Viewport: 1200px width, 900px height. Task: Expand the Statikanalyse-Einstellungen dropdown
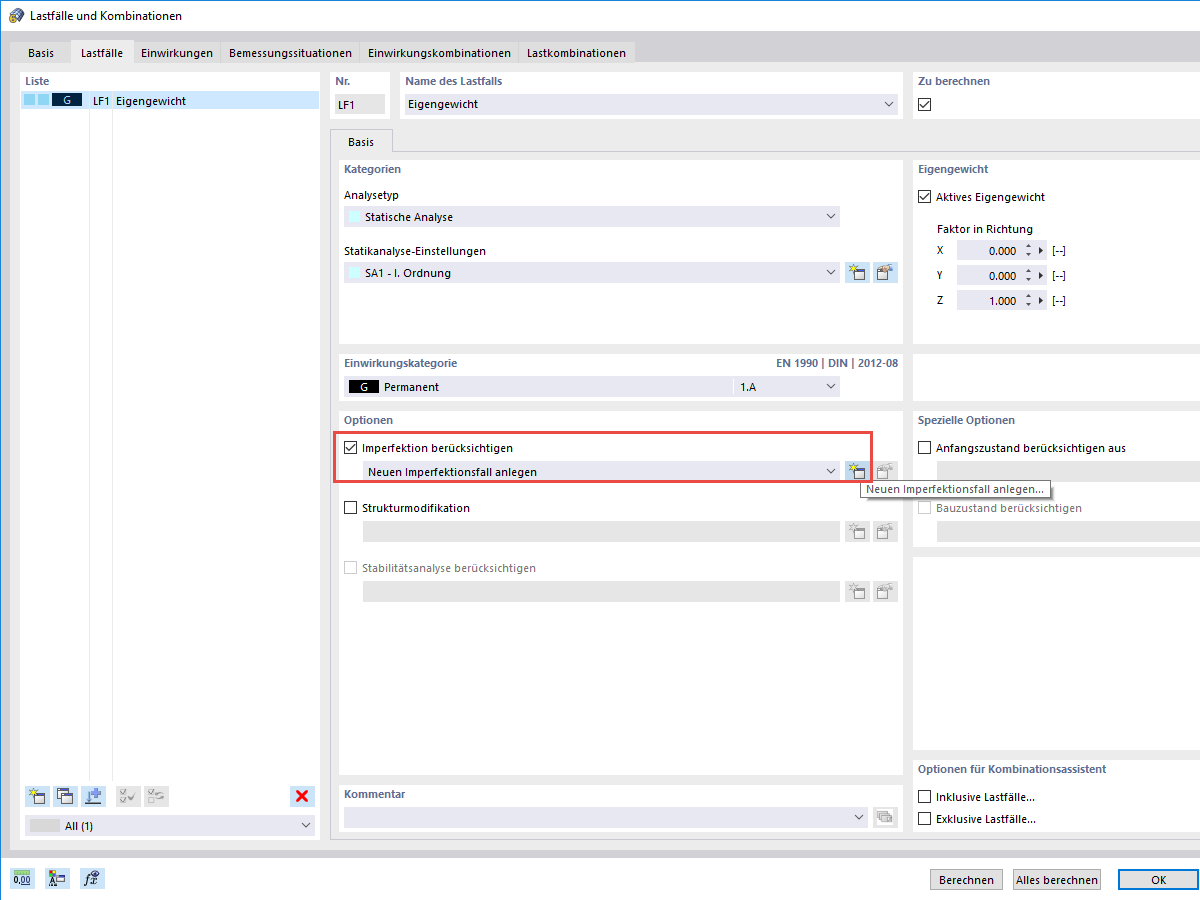(831, 273)
